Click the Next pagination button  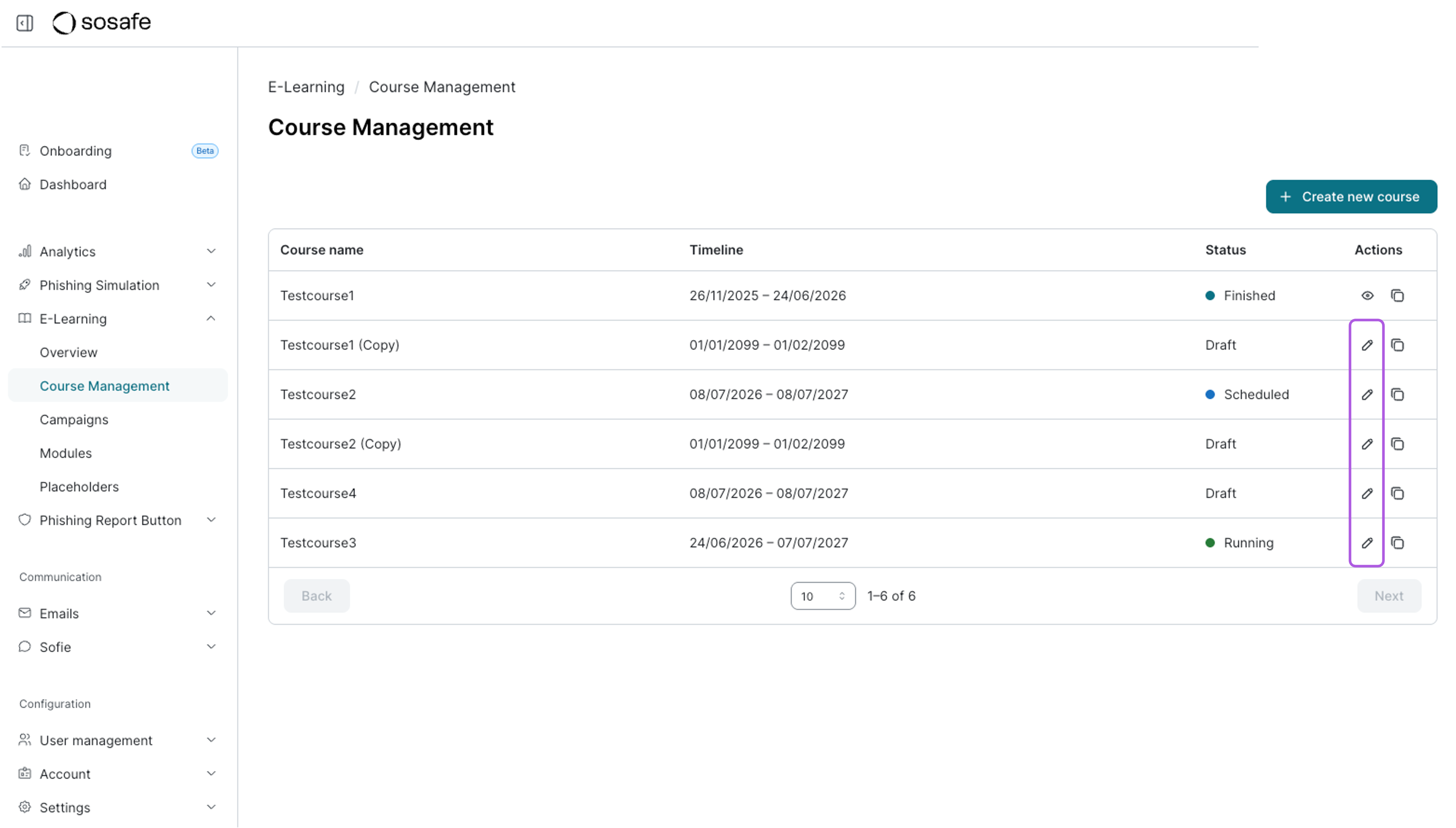pyautogui.click(x=1388, y=596)
